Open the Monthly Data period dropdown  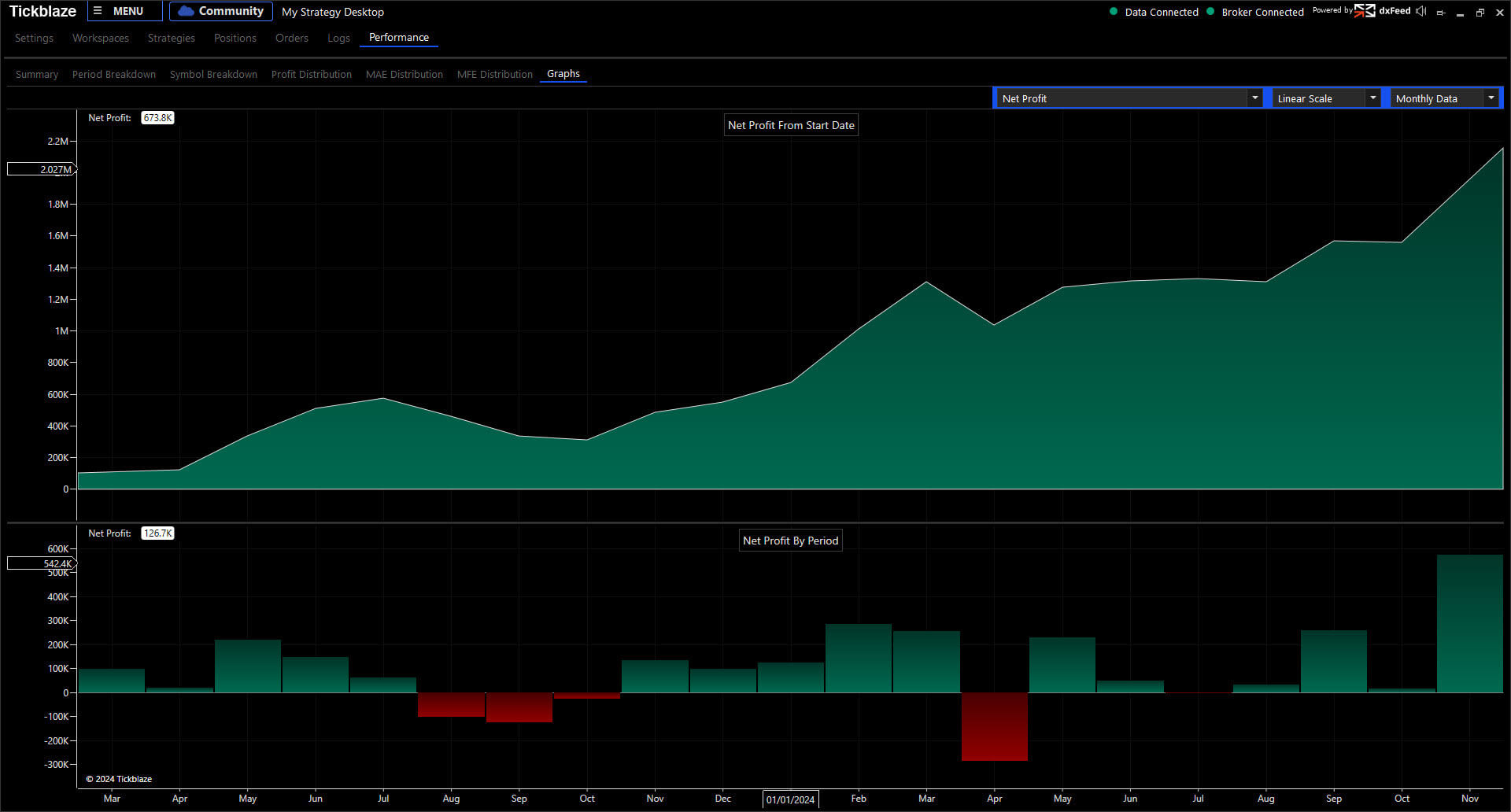click(1445, 98)
